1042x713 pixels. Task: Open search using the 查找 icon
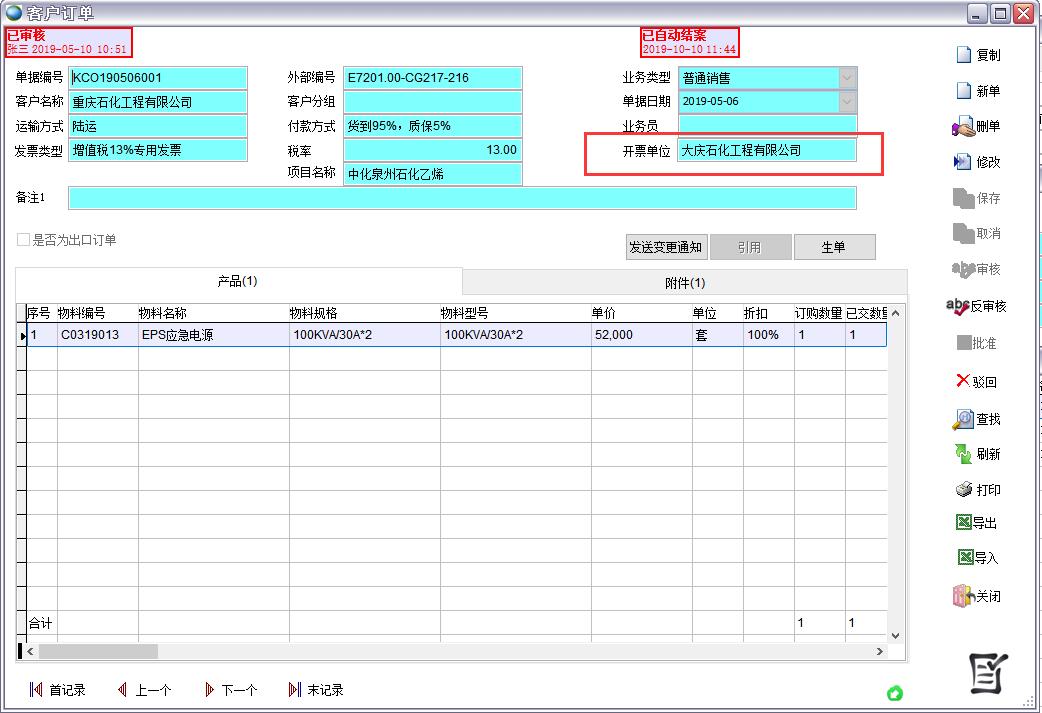point(963,419)
